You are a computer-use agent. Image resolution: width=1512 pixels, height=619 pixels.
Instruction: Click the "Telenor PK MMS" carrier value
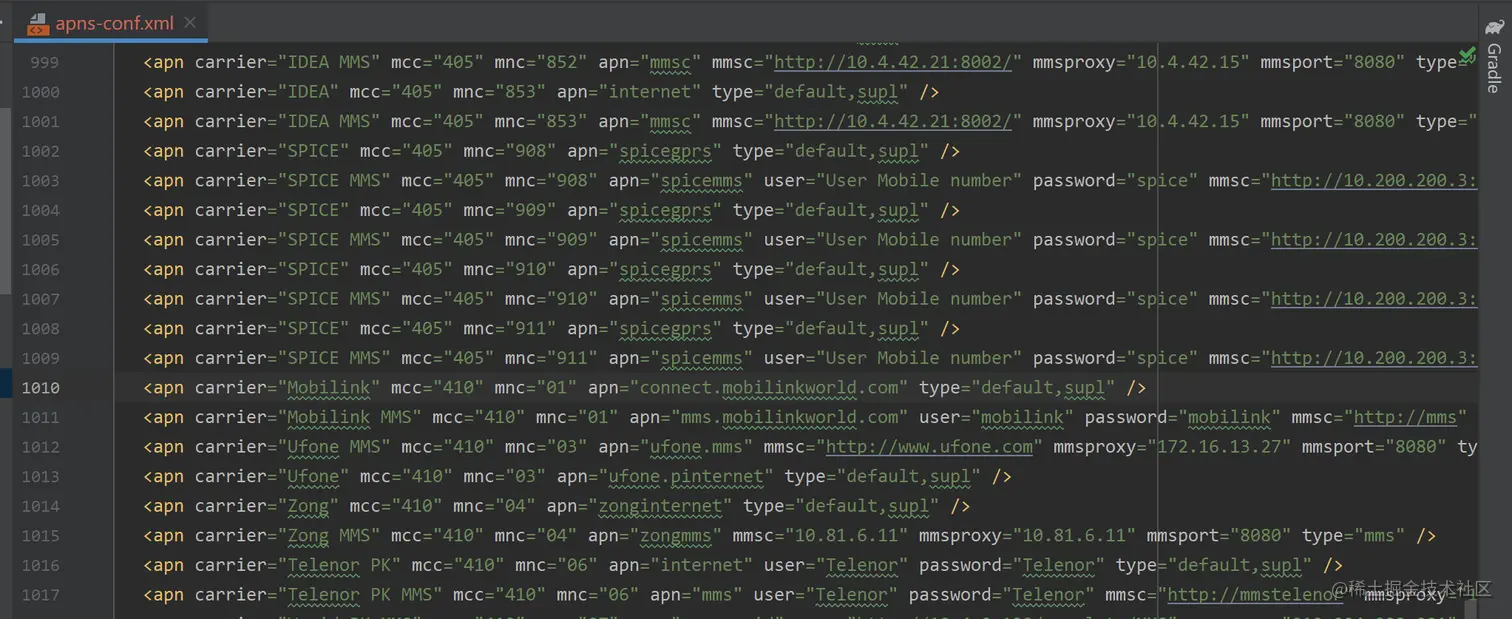[360, 594]
